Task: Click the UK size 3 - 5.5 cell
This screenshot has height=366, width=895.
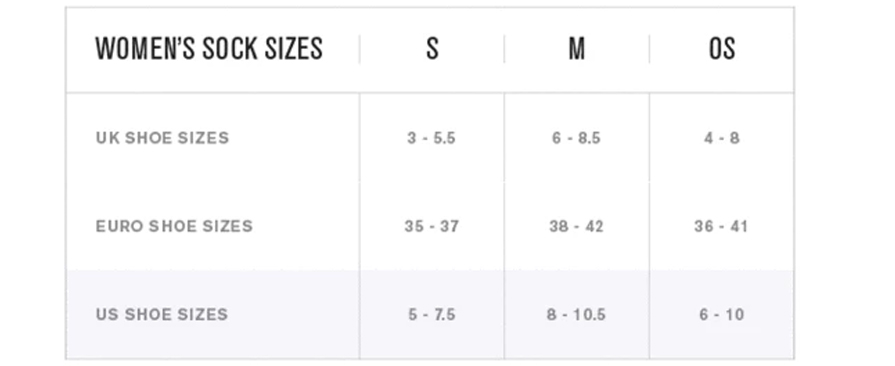Action: 432,138
